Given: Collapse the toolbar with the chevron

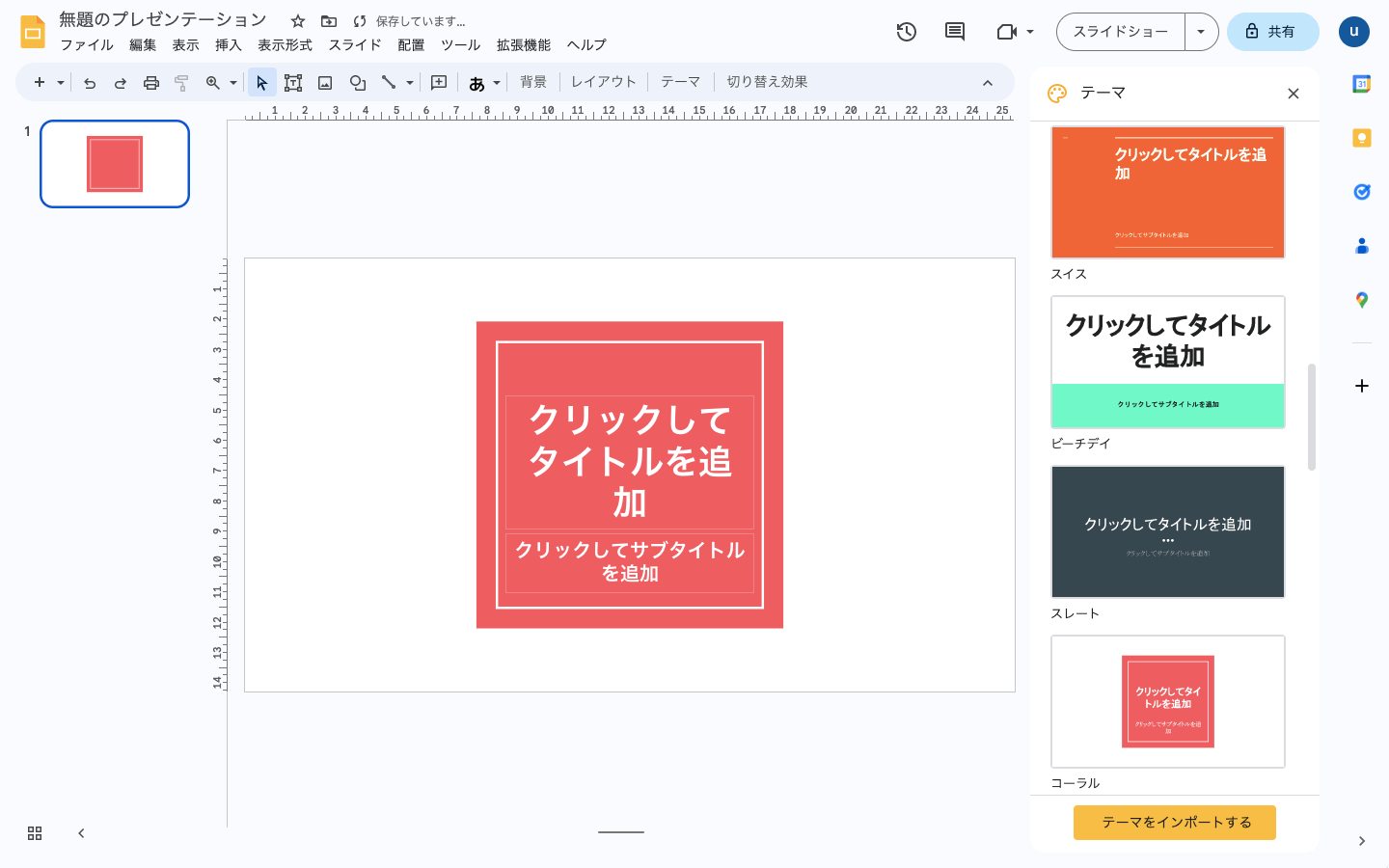Looking at the screenshot, I should [x=987, y=83].
